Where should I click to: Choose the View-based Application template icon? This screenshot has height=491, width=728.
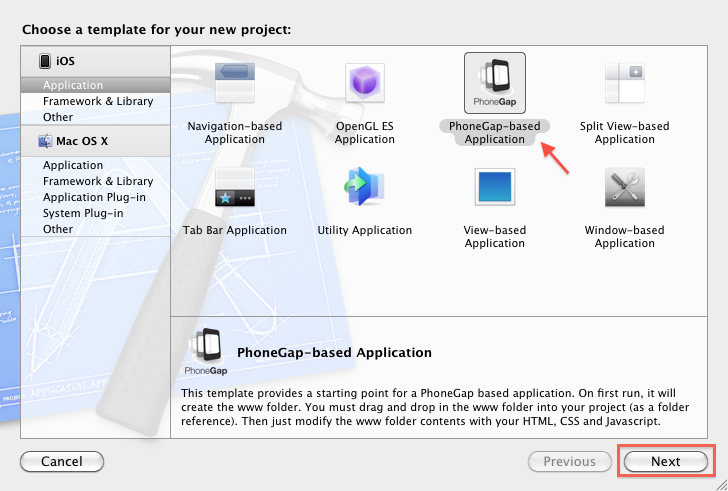click(x=494, y=187)
